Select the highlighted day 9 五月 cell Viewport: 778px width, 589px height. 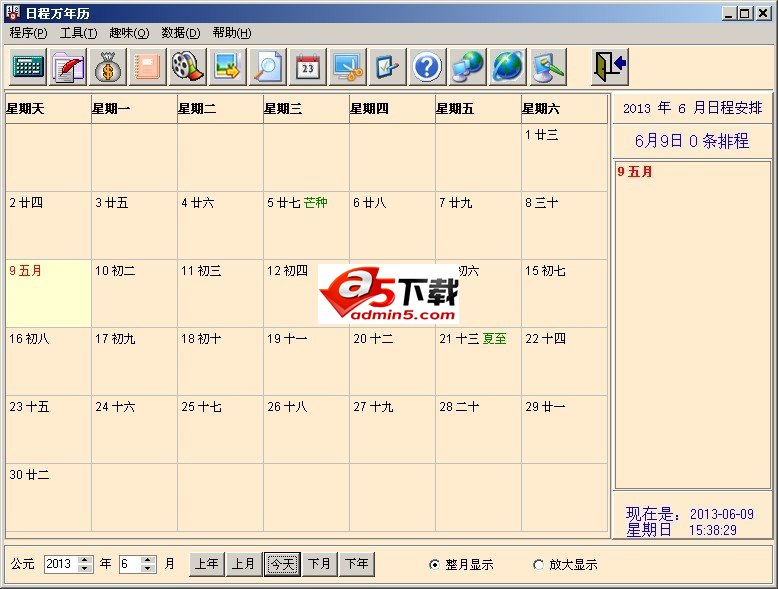(49, 293)
